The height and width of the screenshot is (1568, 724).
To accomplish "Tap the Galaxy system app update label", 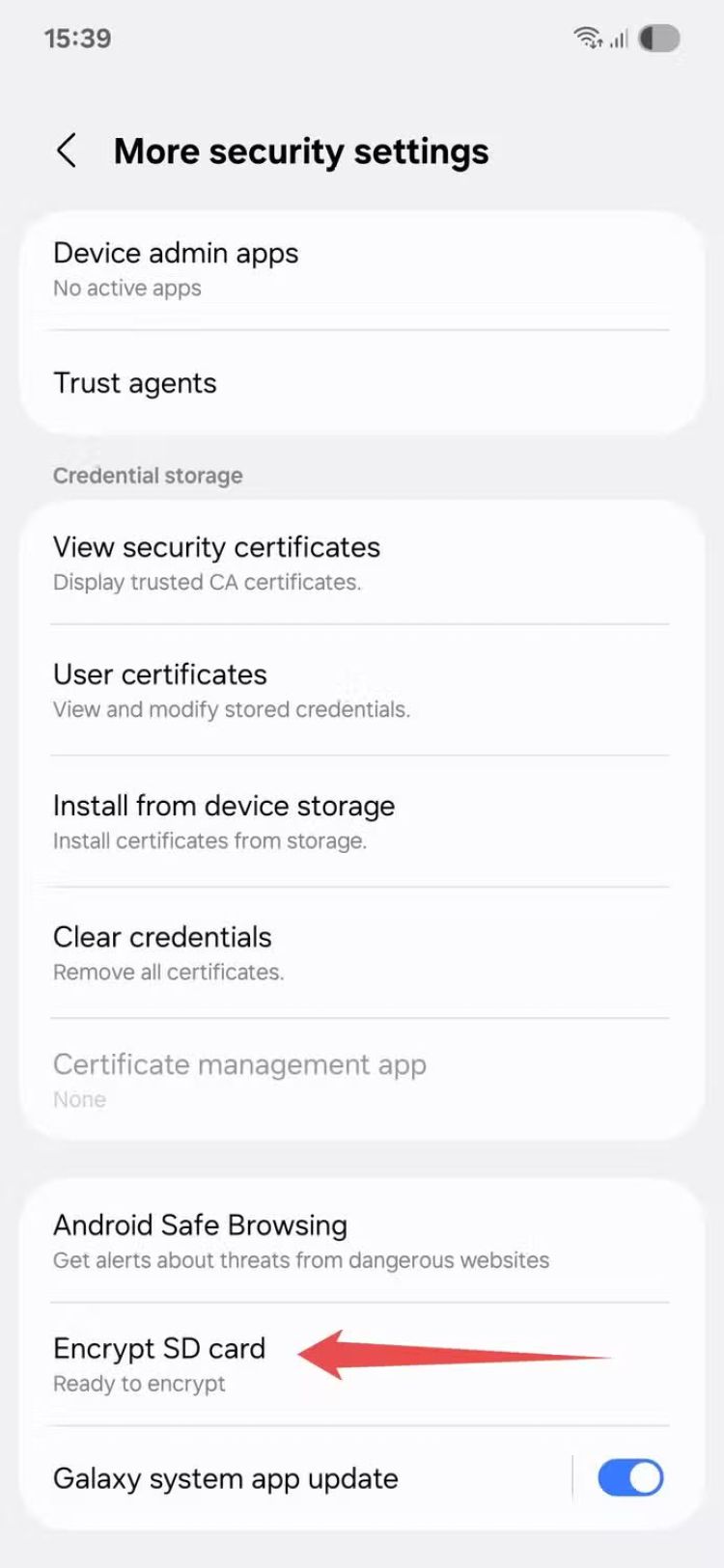I will 226,1478.
